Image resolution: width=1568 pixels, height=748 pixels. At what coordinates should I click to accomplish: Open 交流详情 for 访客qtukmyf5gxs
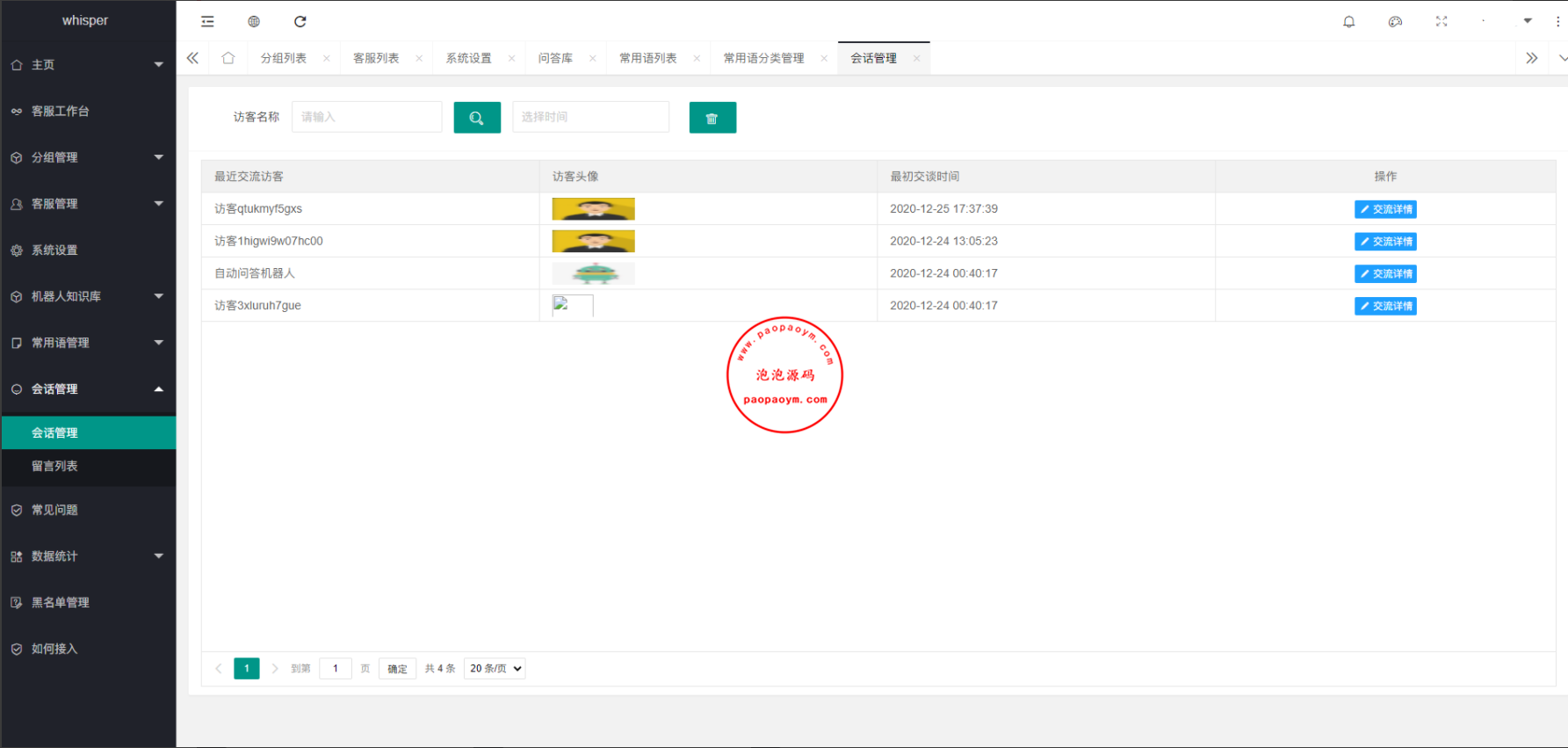point(1385,209)
